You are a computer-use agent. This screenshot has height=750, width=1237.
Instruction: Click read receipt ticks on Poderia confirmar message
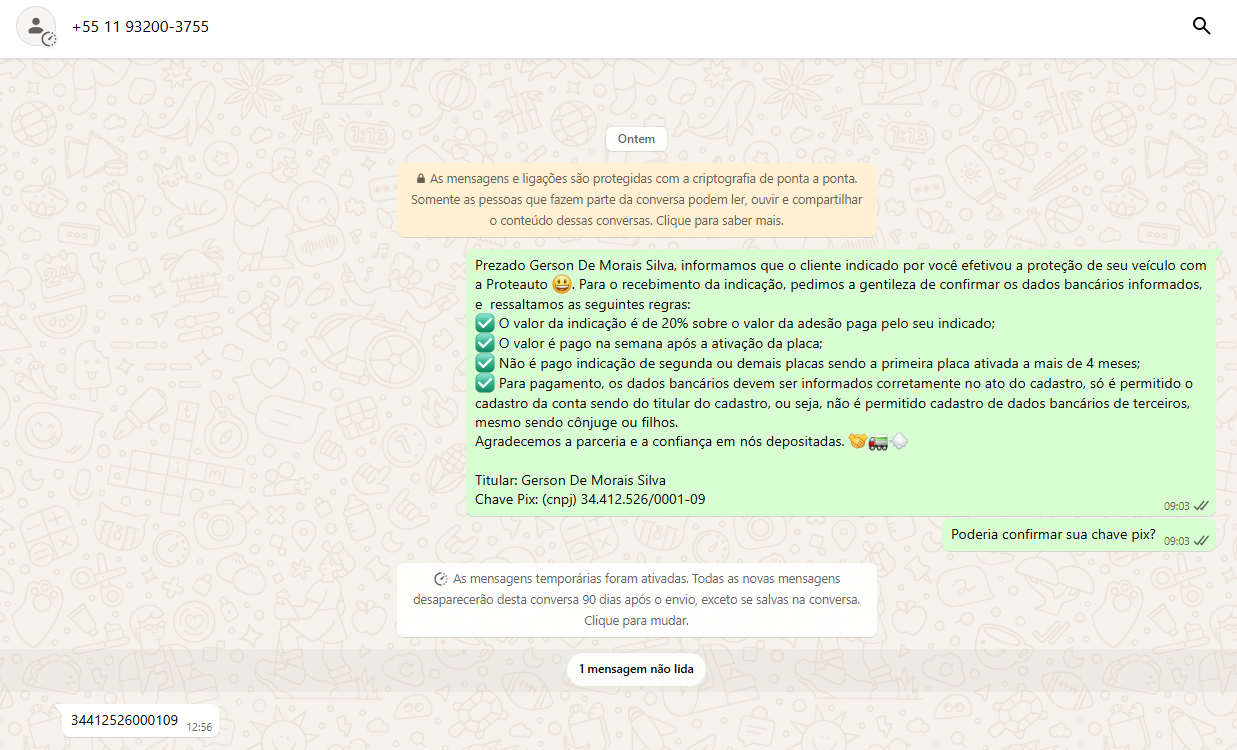[1201, 541]
